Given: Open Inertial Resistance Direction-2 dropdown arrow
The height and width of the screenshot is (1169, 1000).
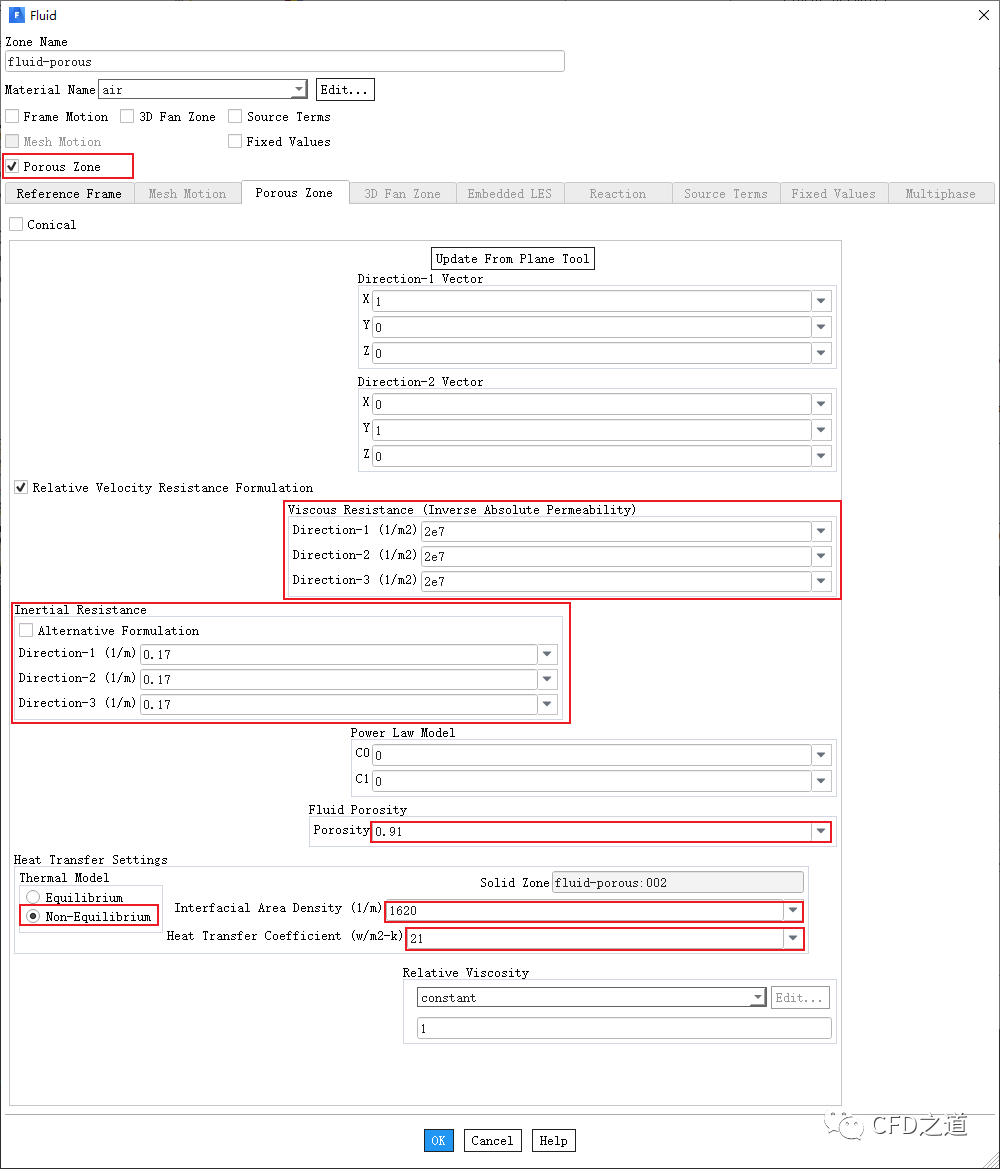Looking at the screenshot, I should pos(547,679).
